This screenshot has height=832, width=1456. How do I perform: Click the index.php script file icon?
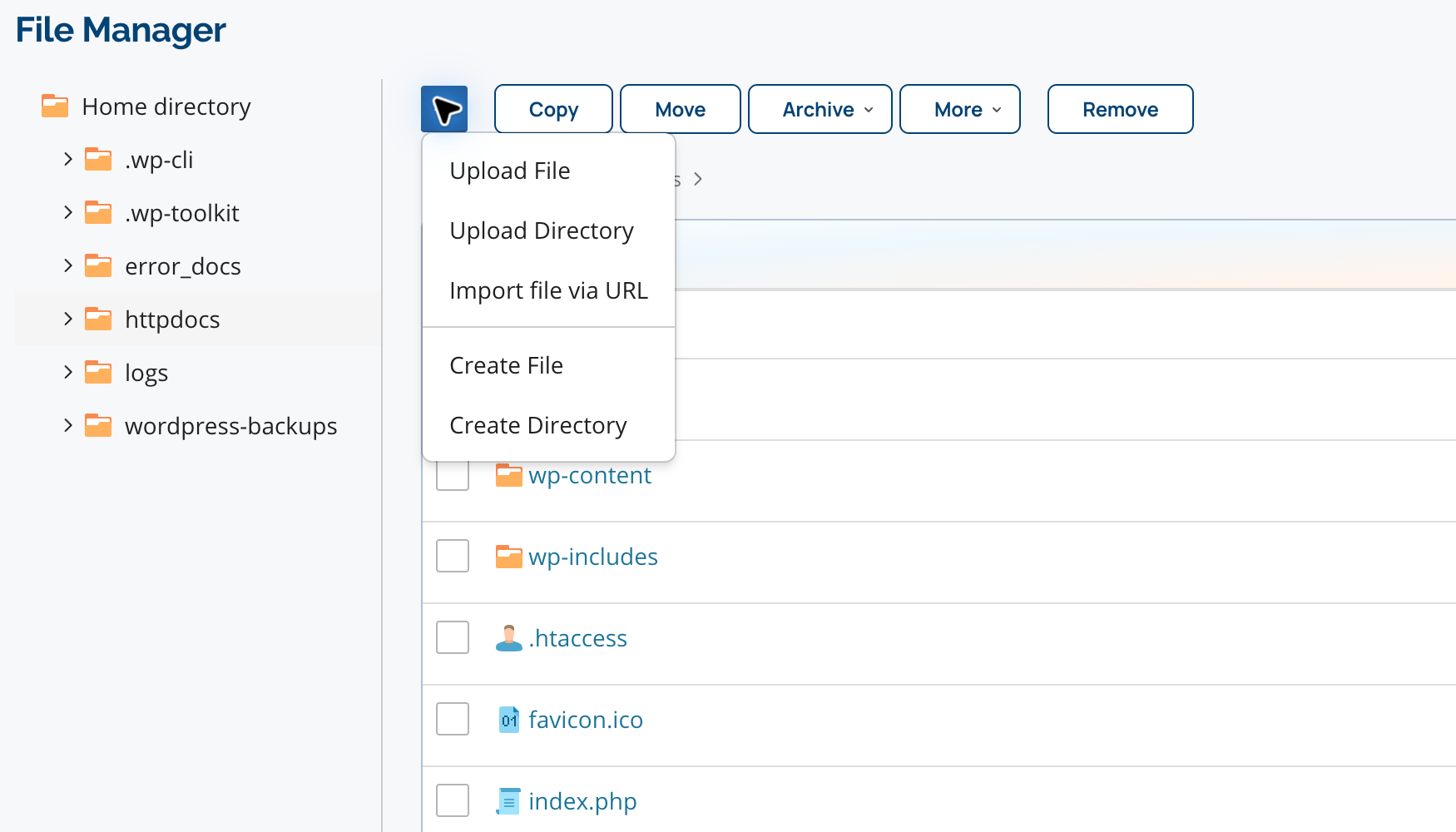[508, 800]
